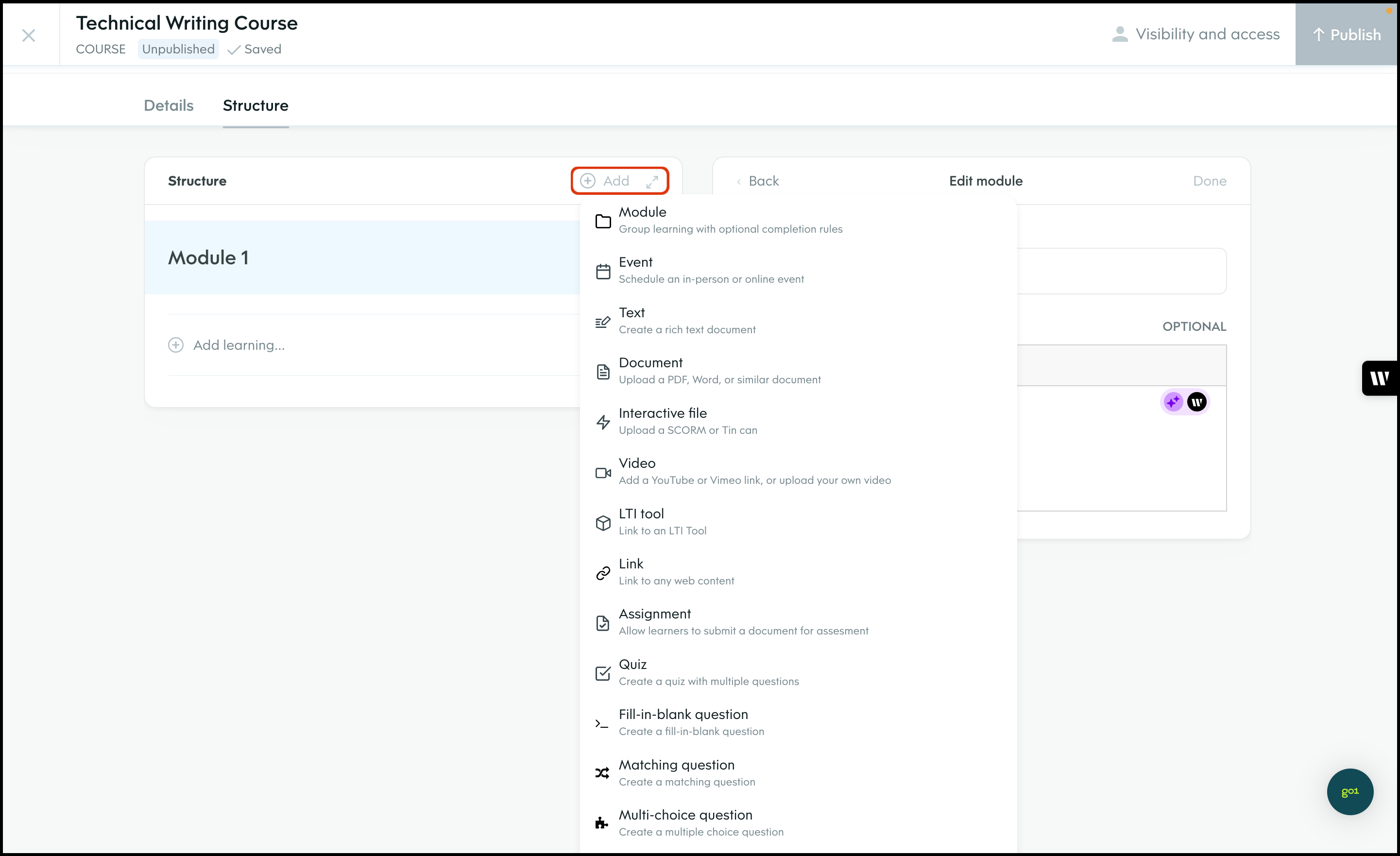Pick Interactive file from the Add menu

click(x=663, y=421)
